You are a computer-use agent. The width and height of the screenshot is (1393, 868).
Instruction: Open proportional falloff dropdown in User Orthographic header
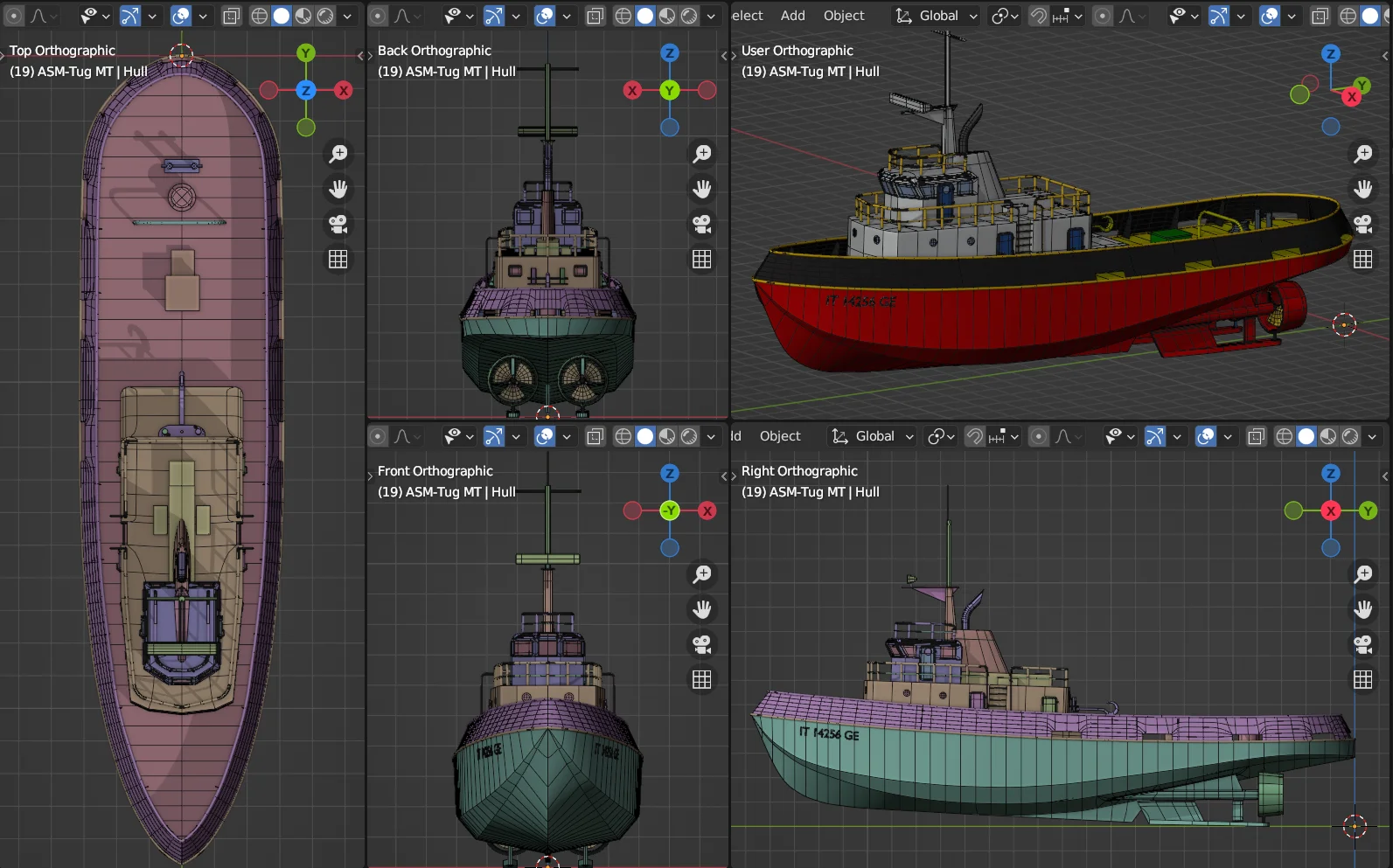(x=1133, y=16)
